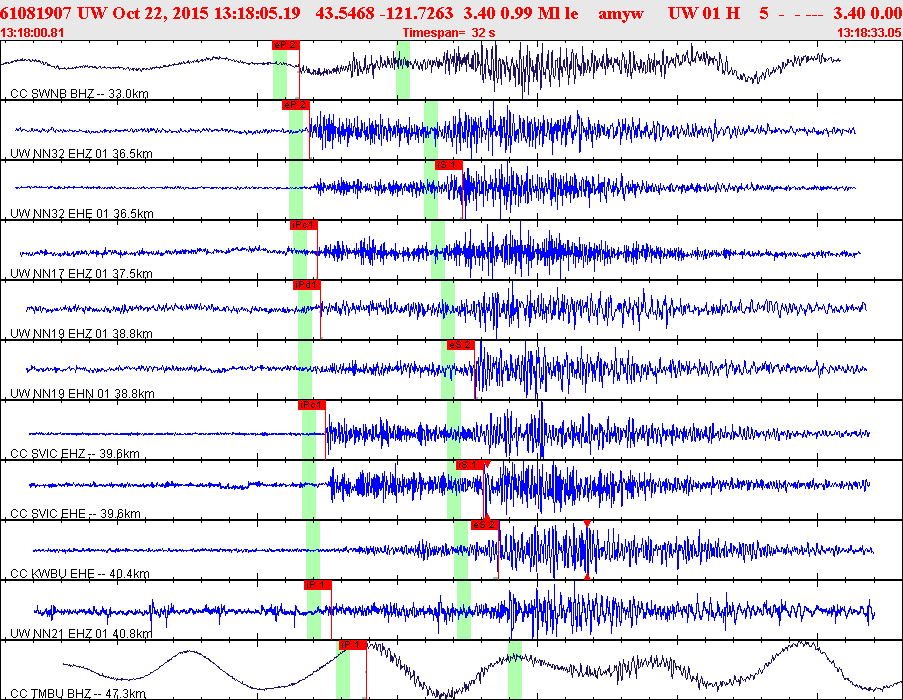The width and height of the screenshot is (903, 700).
Task: Click the start time 13:18:00.81
Action: click(x=32, y=33)
